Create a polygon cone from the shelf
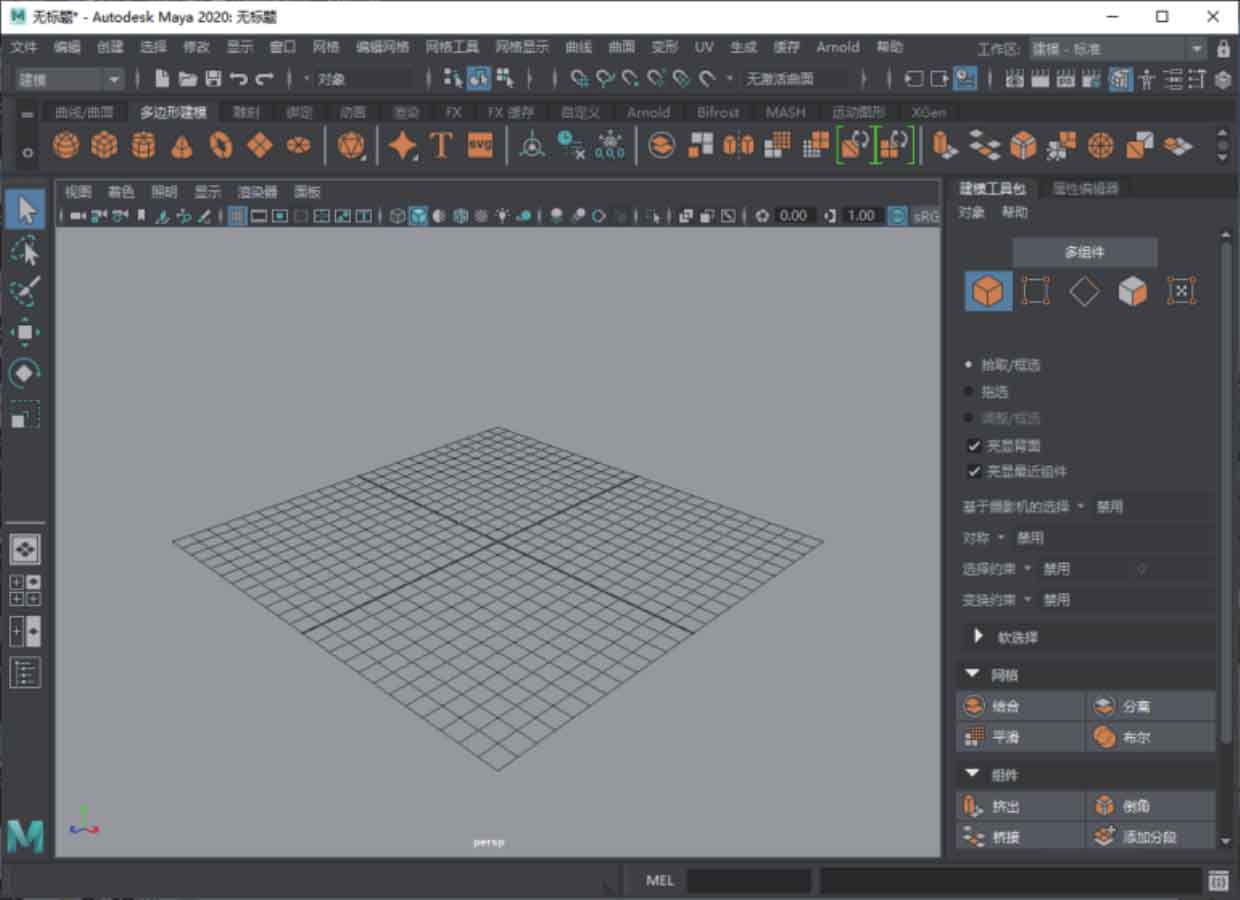1240x900 pixels. 182,146
